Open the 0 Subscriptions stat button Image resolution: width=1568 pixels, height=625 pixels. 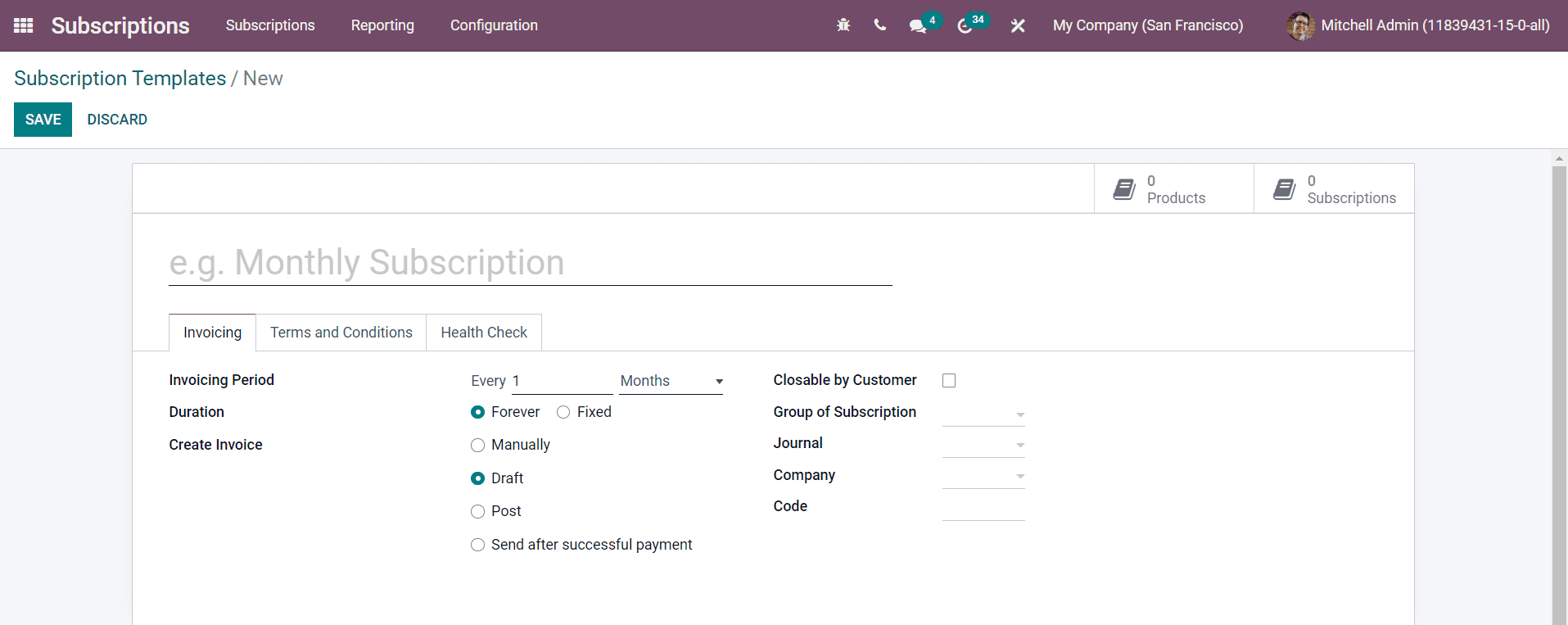(x=1334, y=189)
